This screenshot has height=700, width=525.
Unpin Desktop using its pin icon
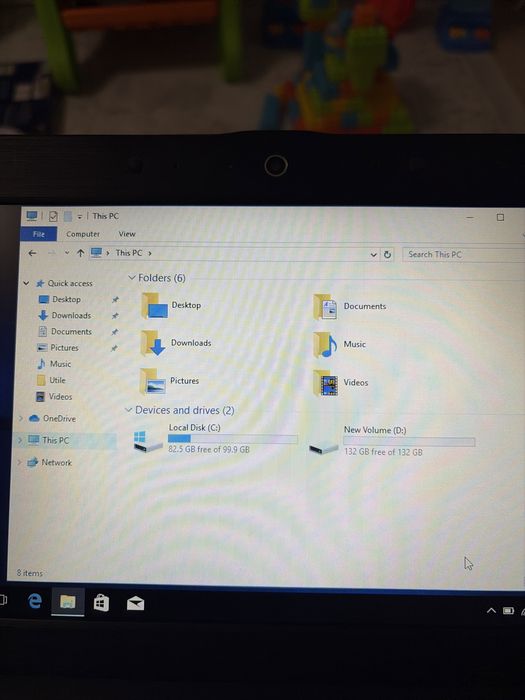pyautogui.click(x=115, y=300)
